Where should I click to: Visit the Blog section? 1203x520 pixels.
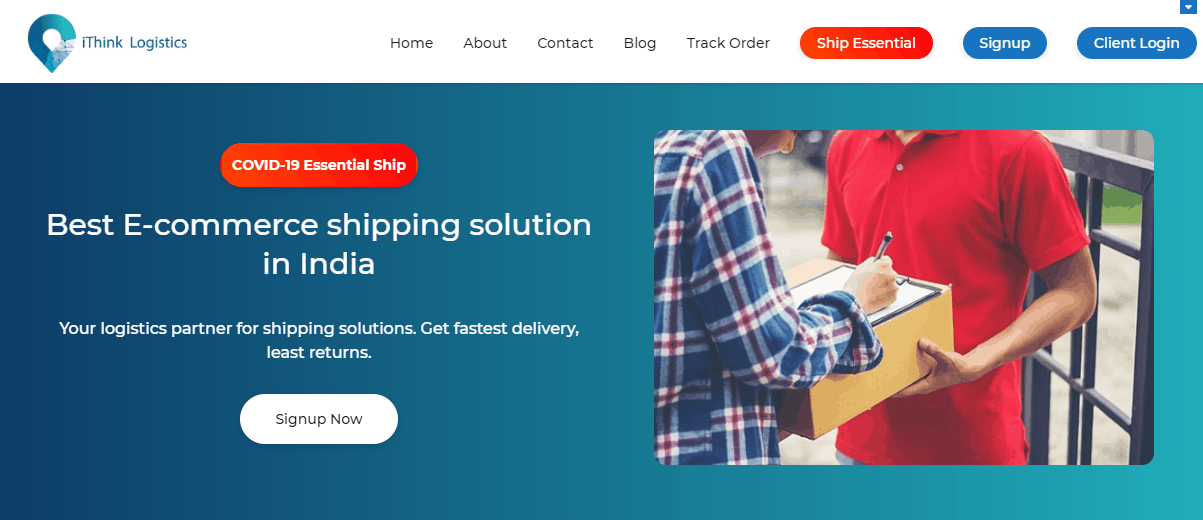[x=640, y=43]
